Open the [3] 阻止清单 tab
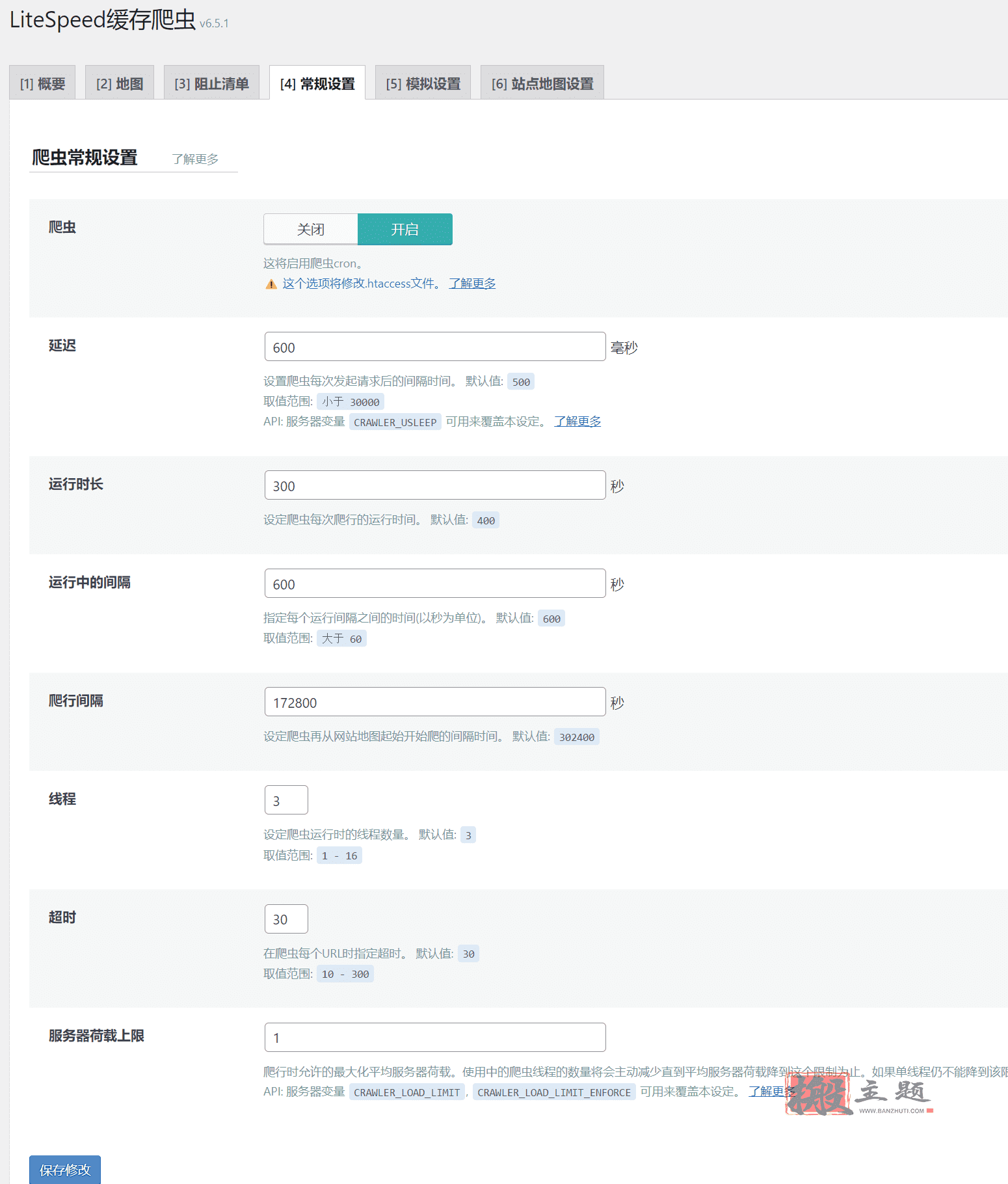The height and width of the screenshot is (1184, 1008). point(211,83)
